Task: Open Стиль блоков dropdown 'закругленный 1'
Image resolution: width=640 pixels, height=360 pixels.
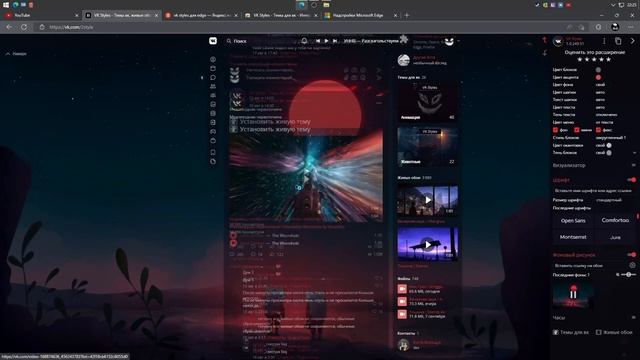Action: tap(611, 138)
